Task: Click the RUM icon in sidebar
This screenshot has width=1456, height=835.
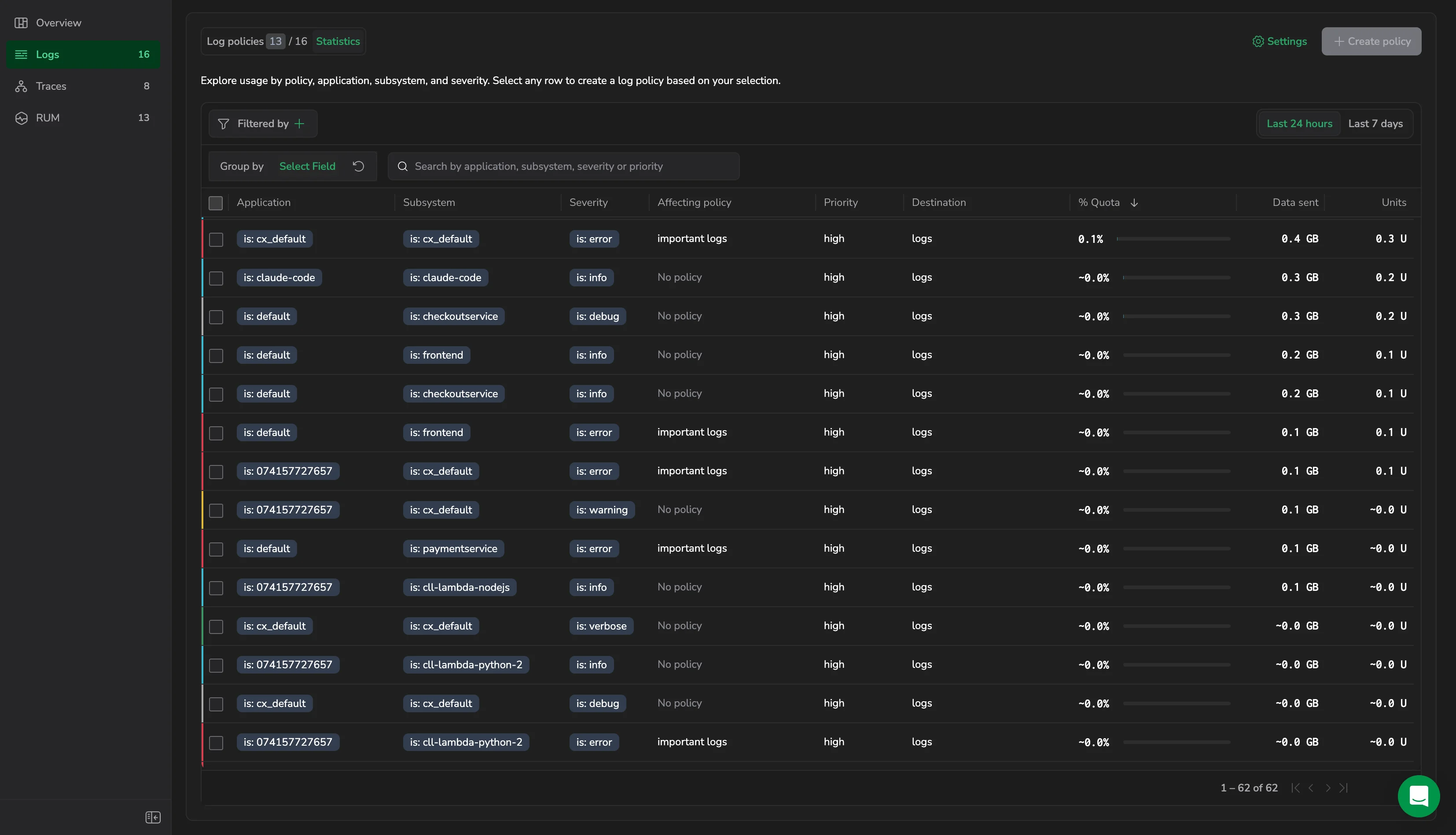Action: point(21,117)
